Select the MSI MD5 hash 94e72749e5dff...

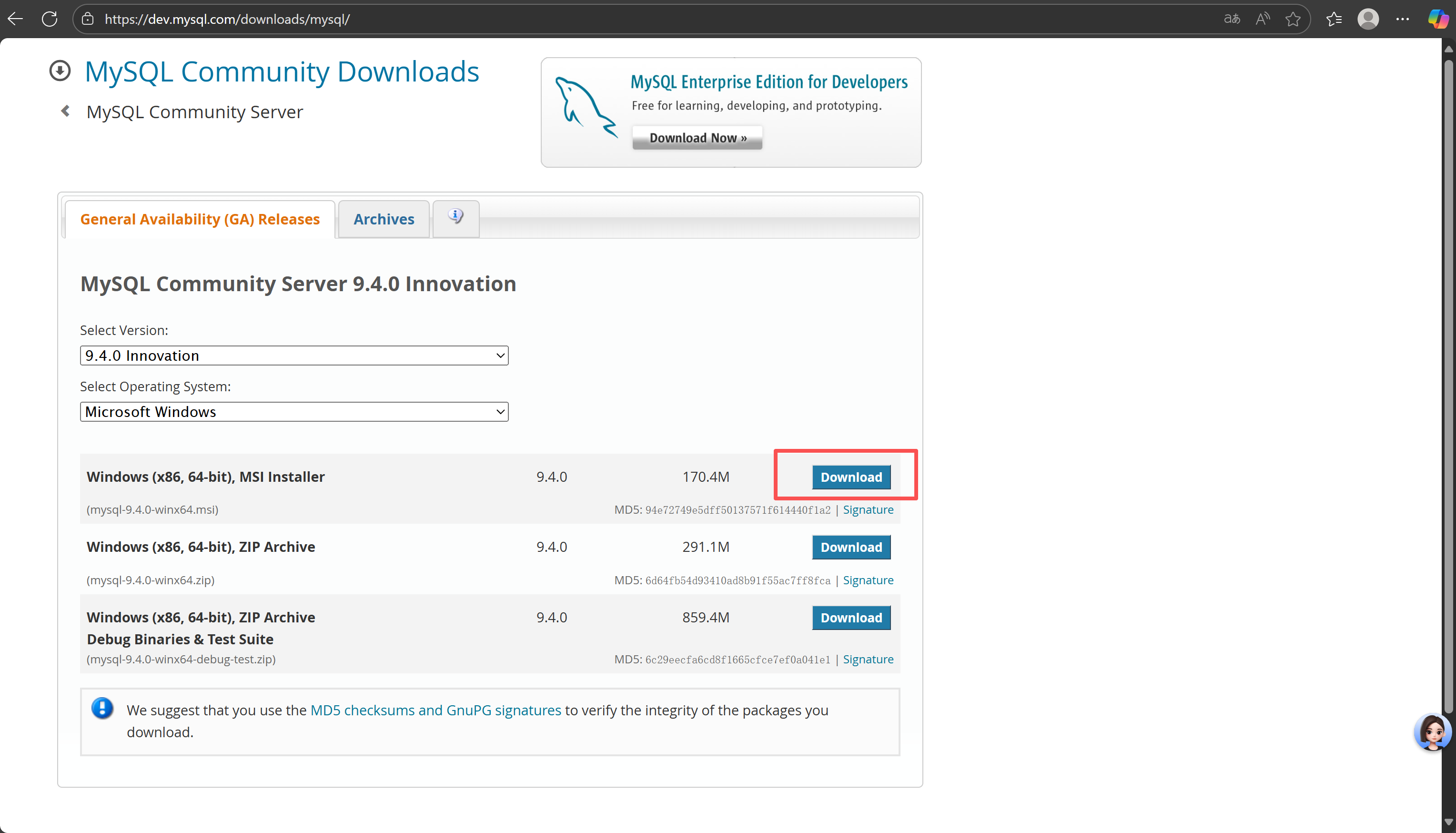737,510
